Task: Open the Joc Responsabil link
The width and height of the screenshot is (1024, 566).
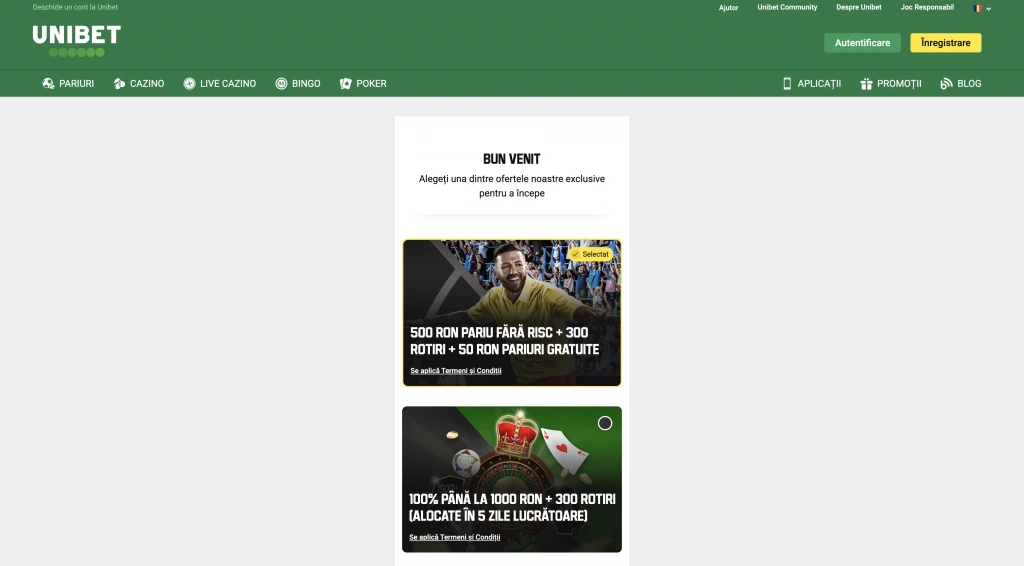Action: tap(926, 8)
